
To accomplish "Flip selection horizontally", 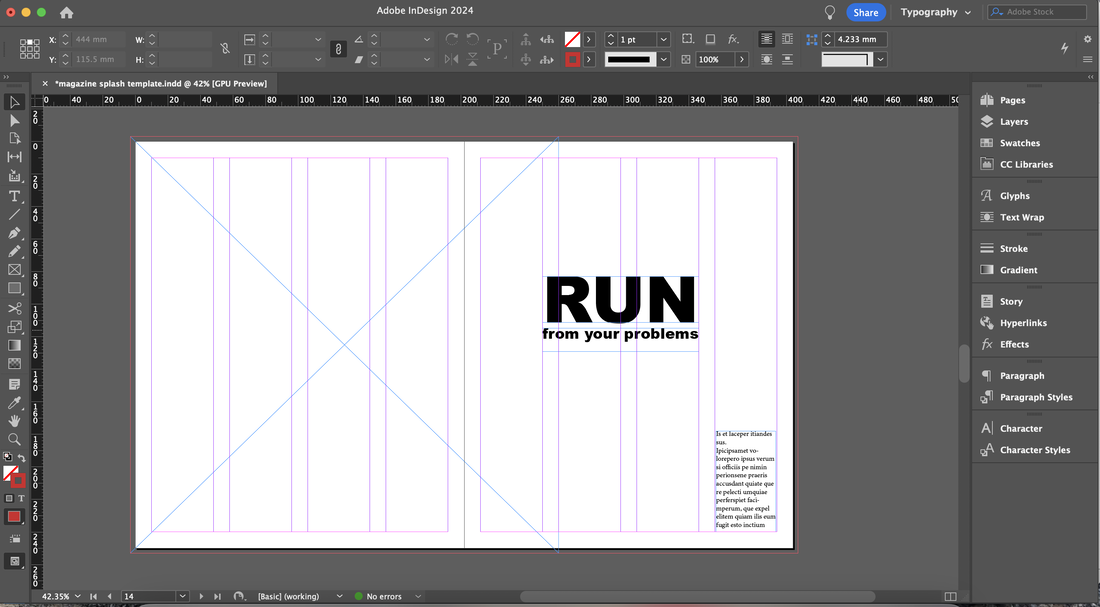I will point(452,60).
